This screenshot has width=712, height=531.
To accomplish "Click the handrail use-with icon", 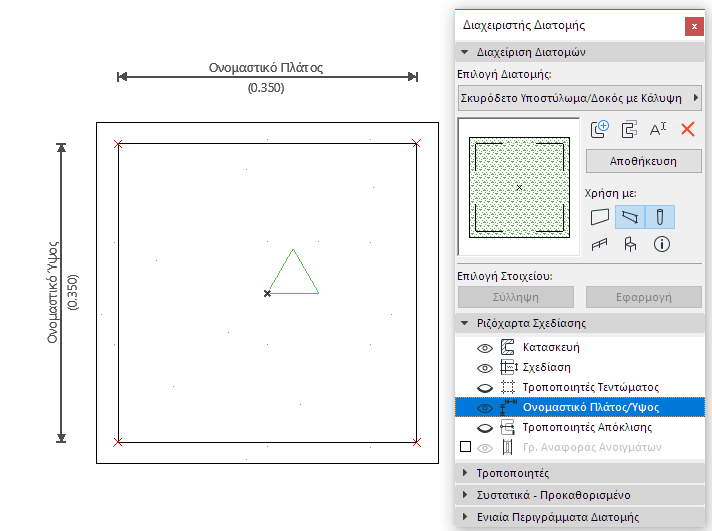I will (599, 244).
